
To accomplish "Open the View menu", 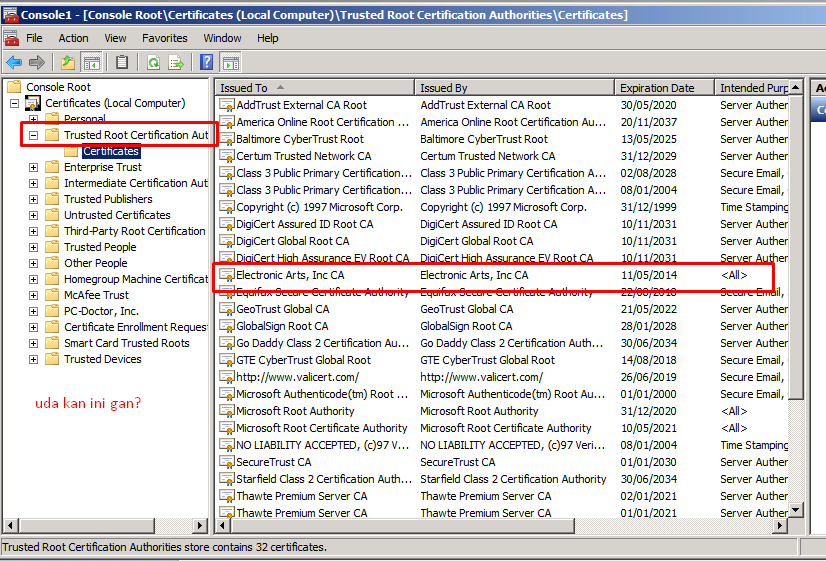I will tap(115, 38).
